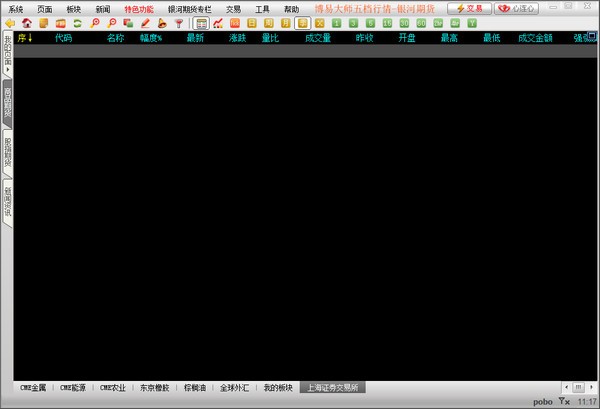Switch to the CME金属 tab

coord(33,388)
